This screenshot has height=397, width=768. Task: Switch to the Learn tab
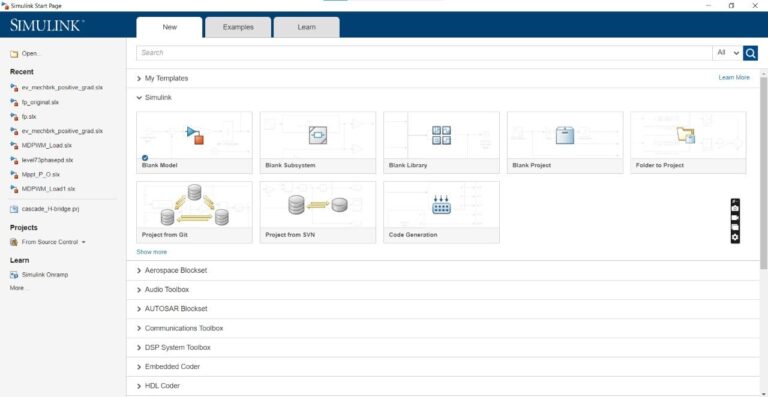coord(306,27)
